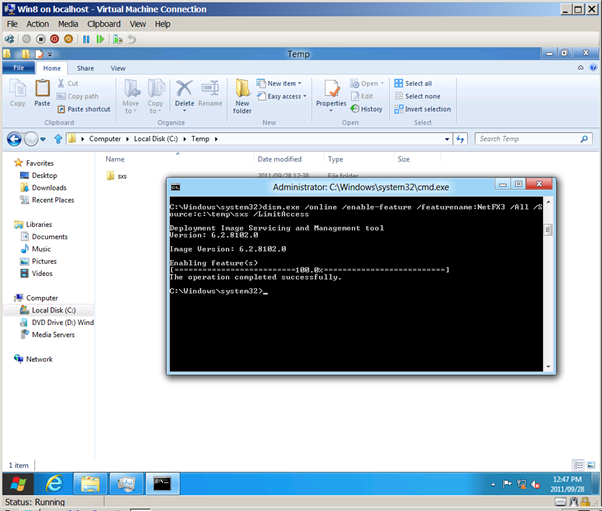
Task: Open the blue File tab
Action: tap(18, 68)
